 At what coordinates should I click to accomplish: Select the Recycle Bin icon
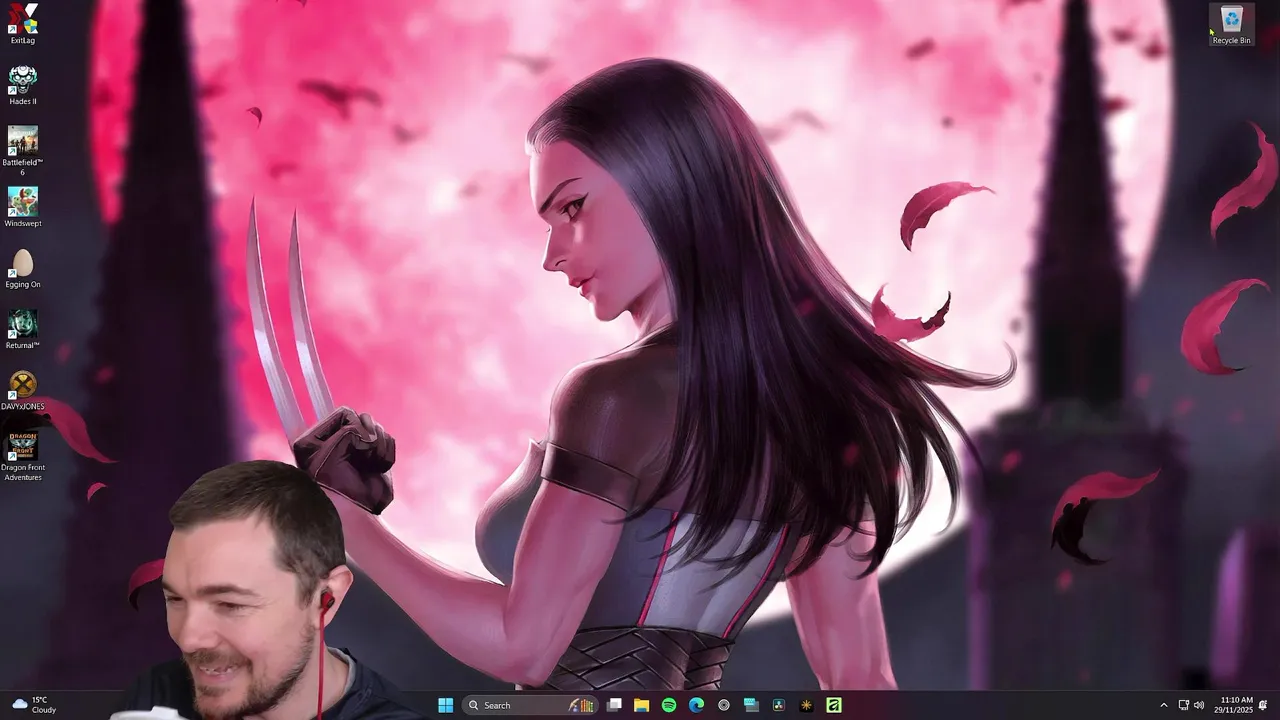[1231, 25]
